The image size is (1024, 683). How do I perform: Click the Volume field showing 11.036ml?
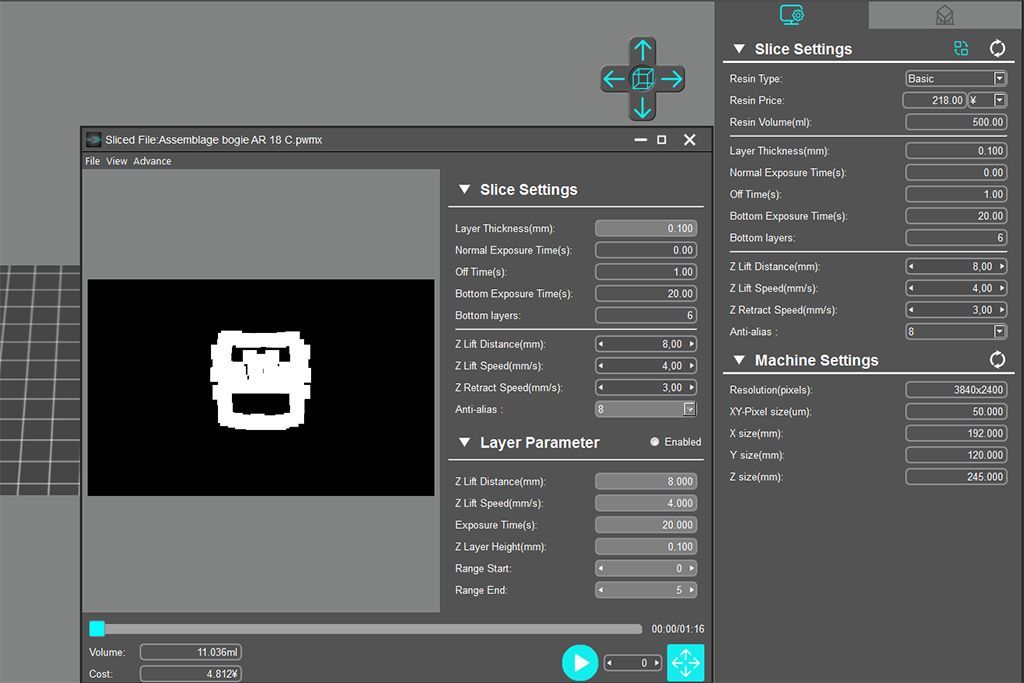click(x=191, y=652)
